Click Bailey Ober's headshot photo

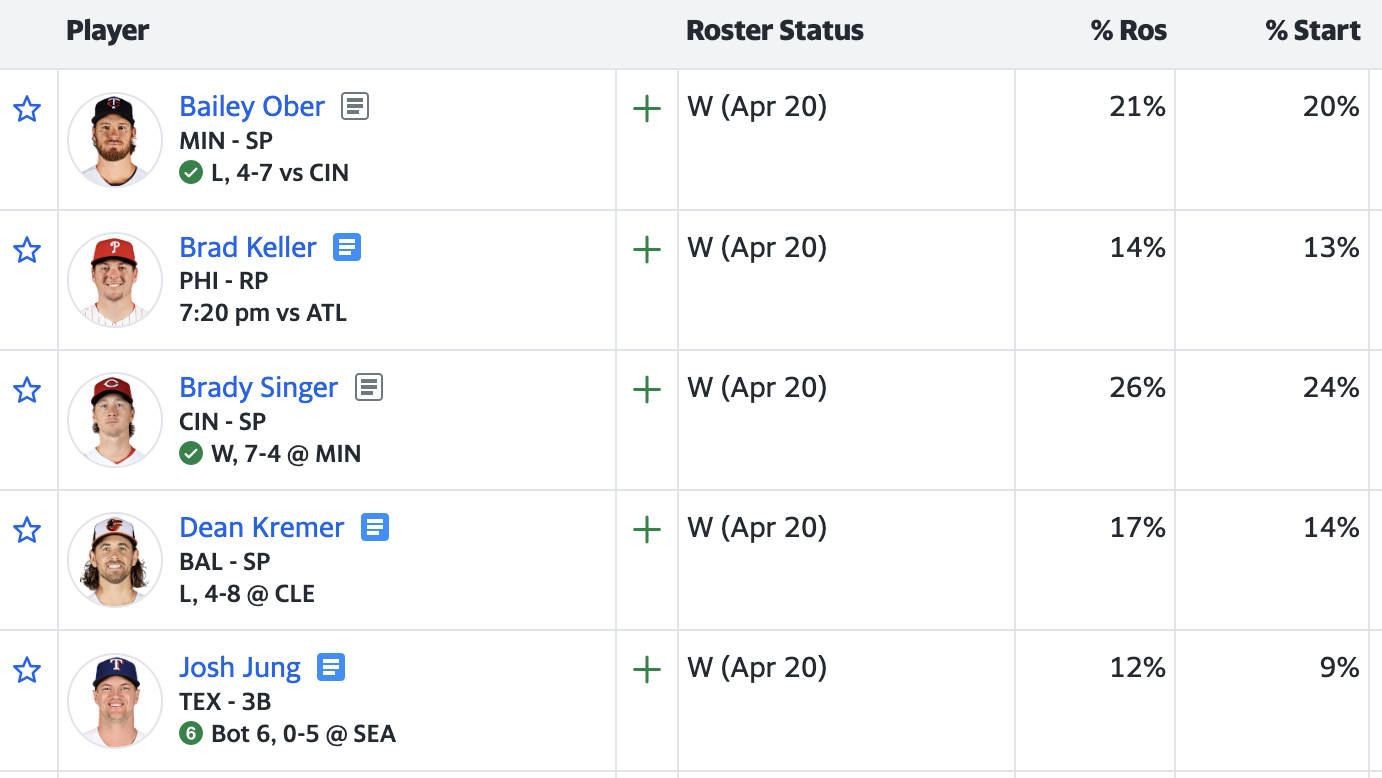pos(114,140)
